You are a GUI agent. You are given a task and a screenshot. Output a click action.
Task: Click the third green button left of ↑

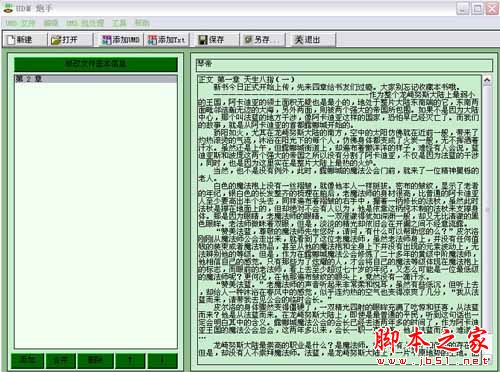[x=95, y=360]
